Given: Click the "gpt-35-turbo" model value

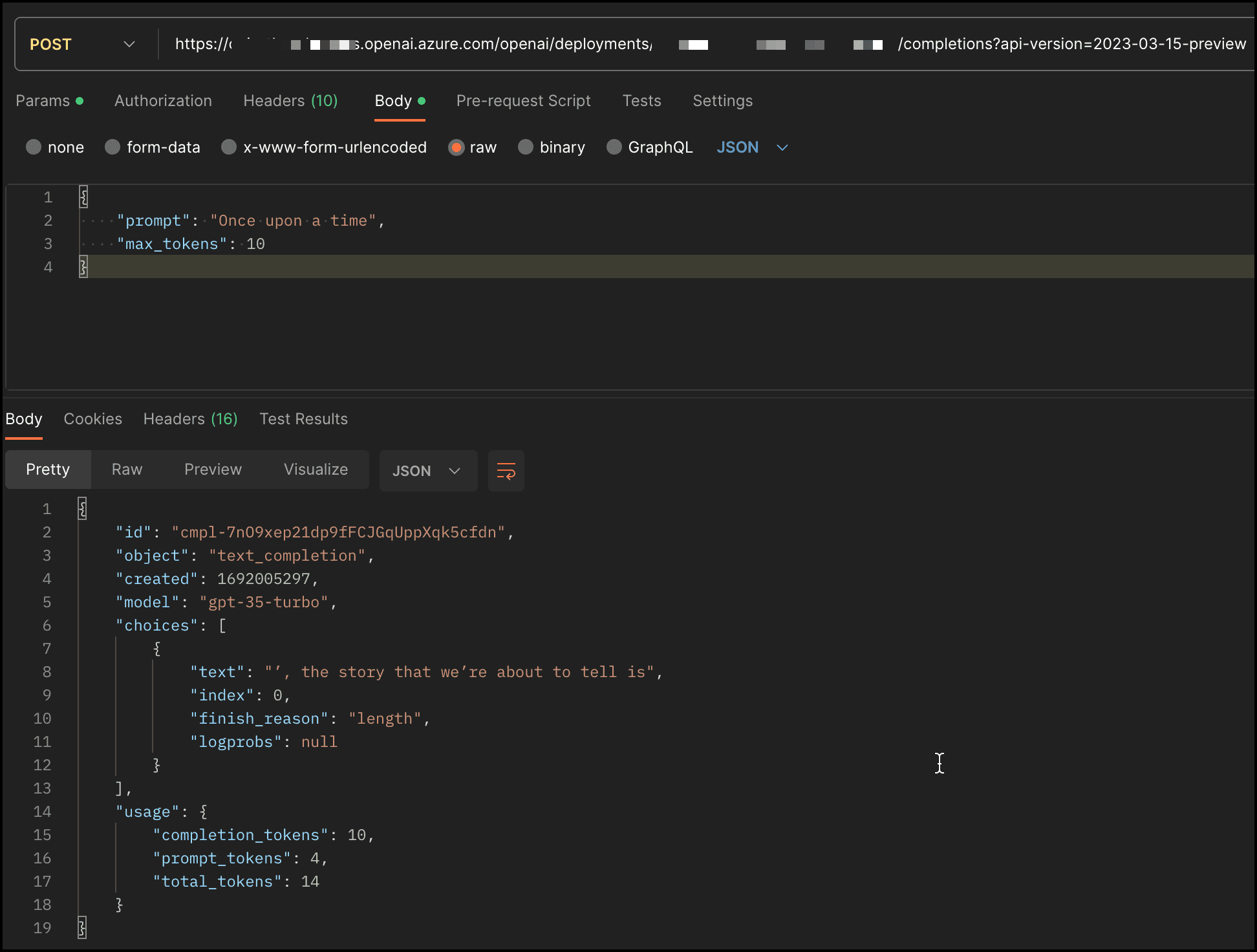Looking at the screenshot, I should [264, 602].
